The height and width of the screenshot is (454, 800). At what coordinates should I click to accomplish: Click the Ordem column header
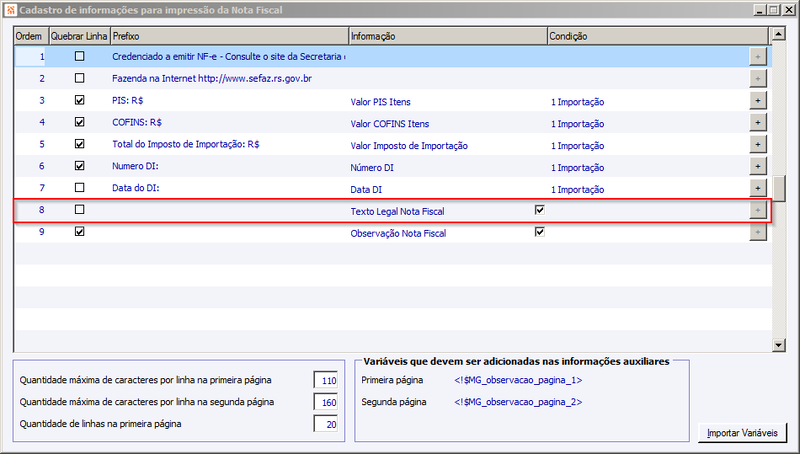[x=31, y=36]
